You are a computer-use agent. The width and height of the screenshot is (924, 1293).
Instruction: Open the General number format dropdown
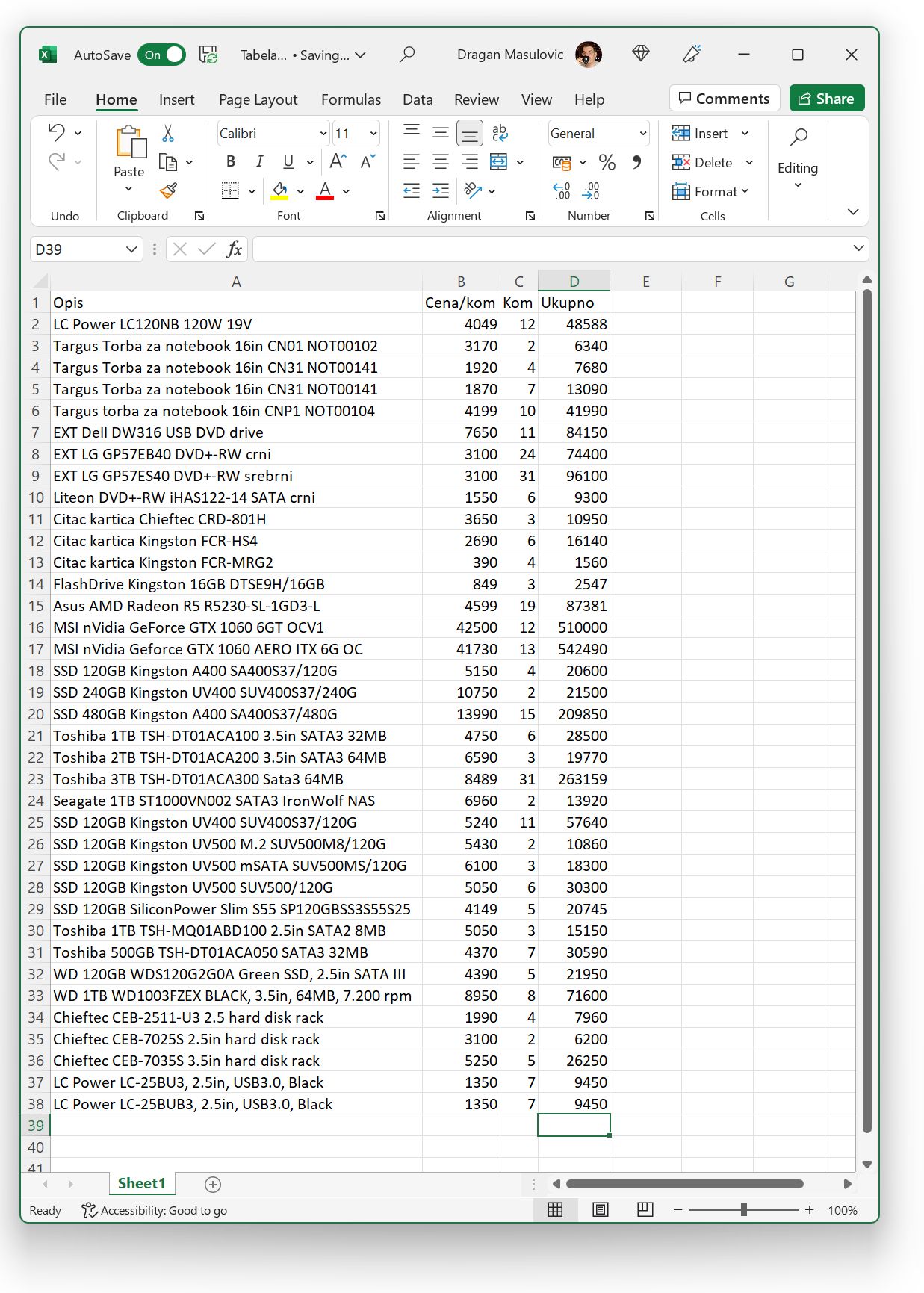642,133
